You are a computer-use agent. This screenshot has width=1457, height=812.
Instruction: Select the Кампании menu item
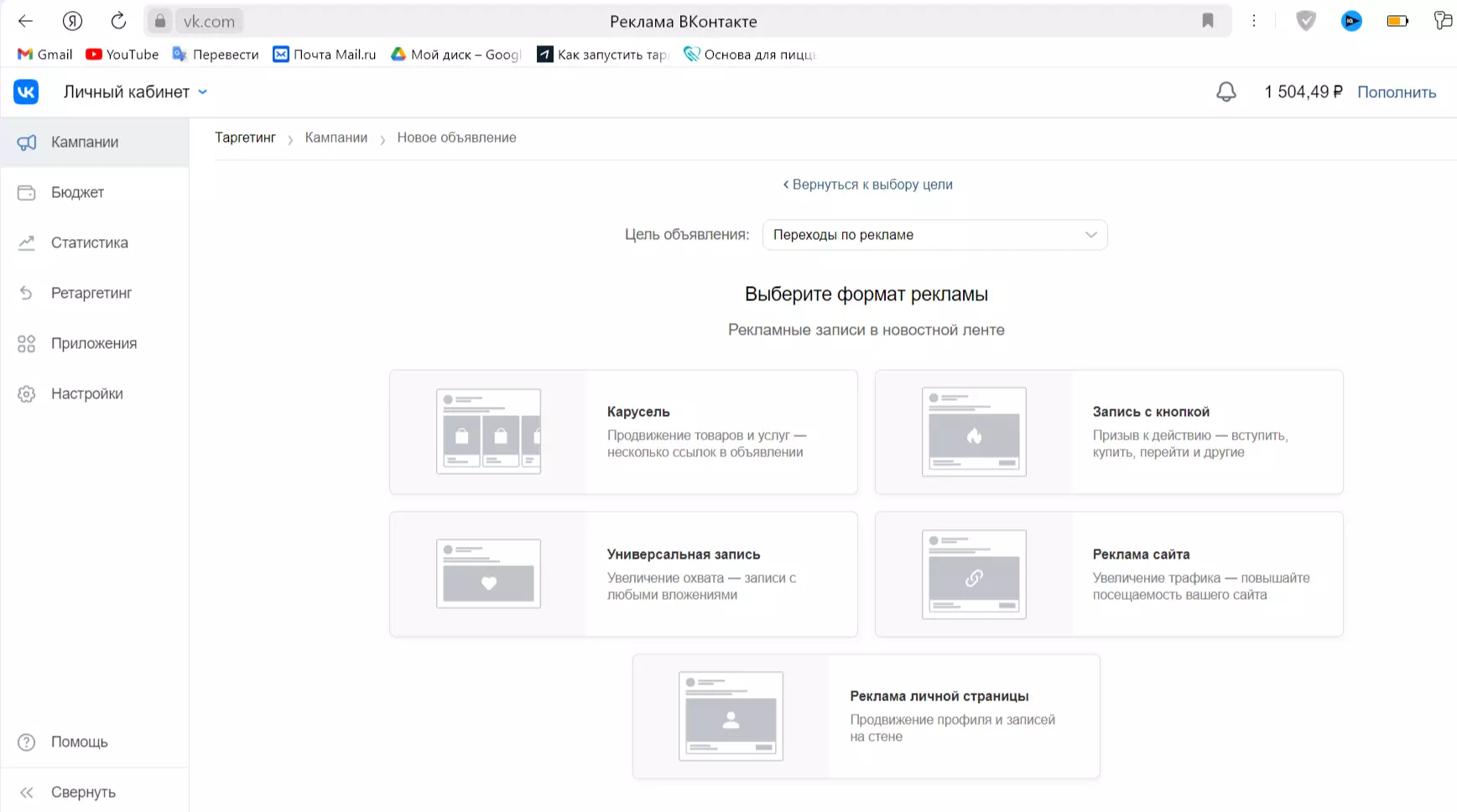point(84,143)
